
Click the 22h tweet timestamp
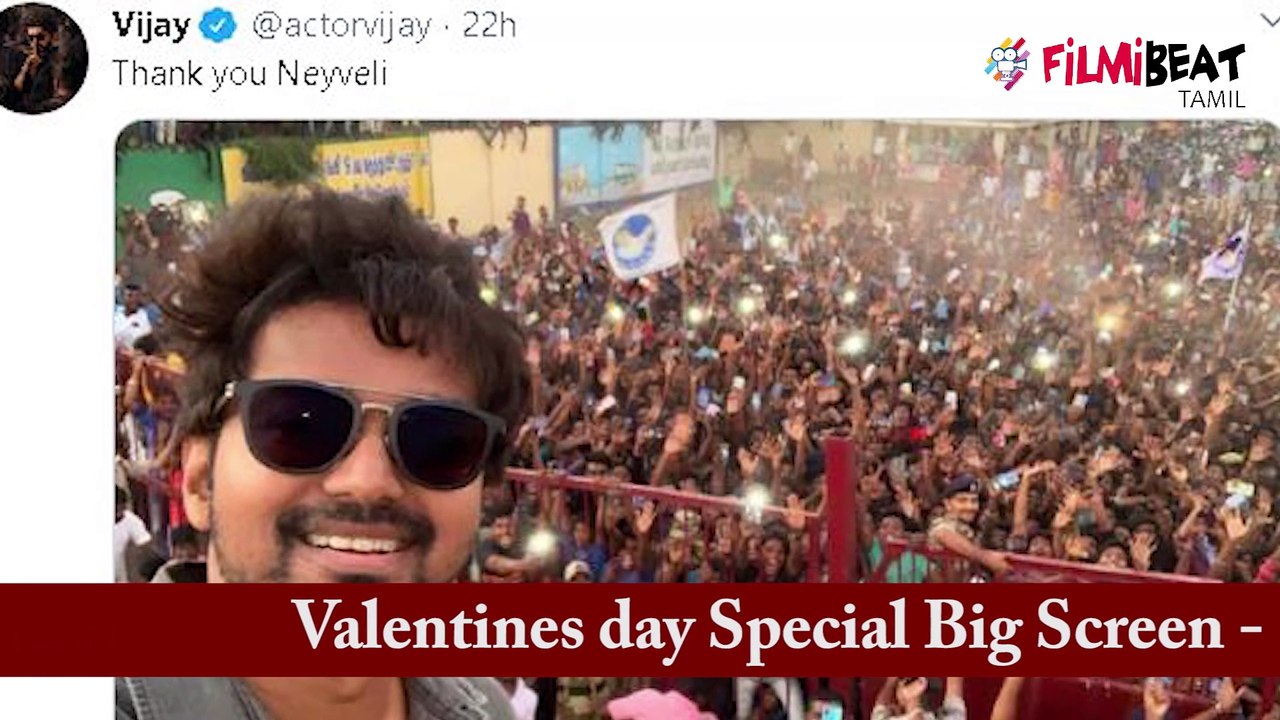tap(489, 25)
